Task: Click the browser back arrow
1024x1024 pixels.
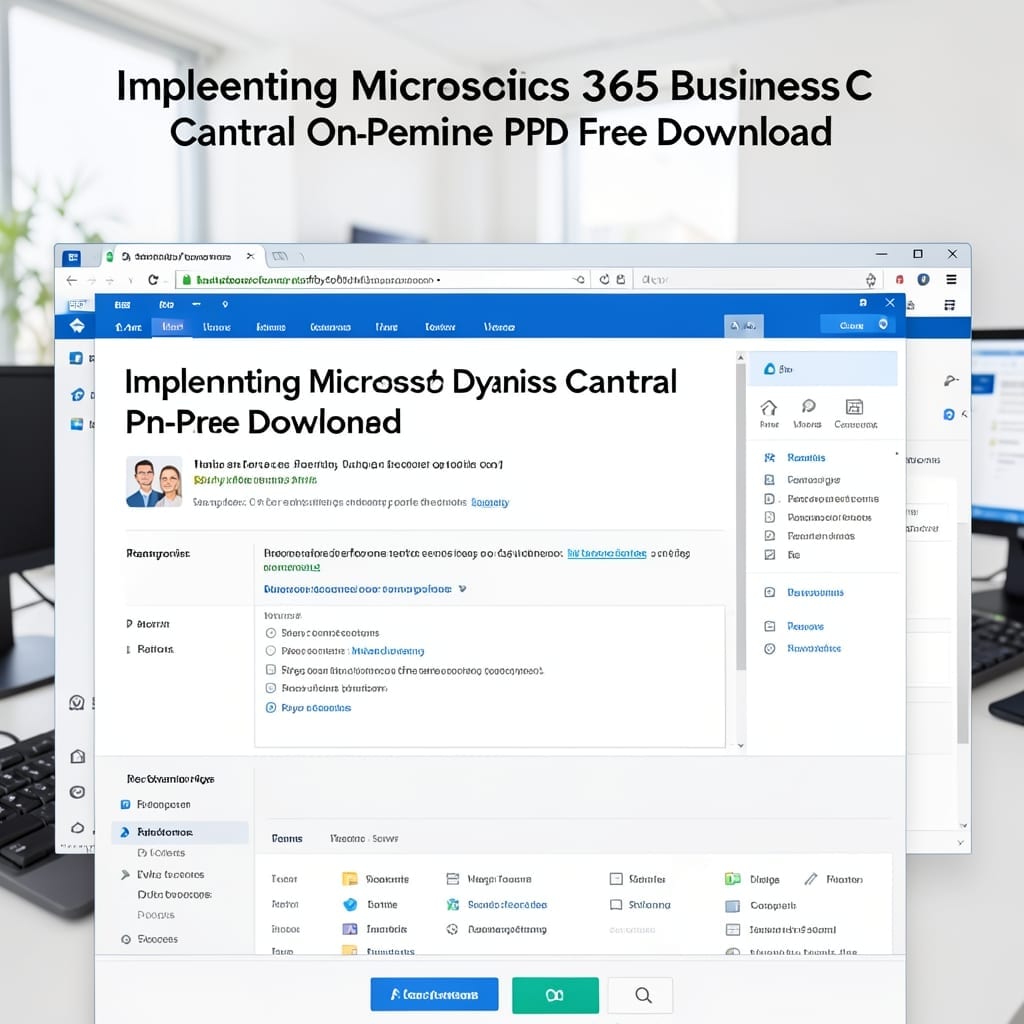Action: coord(72,280)
